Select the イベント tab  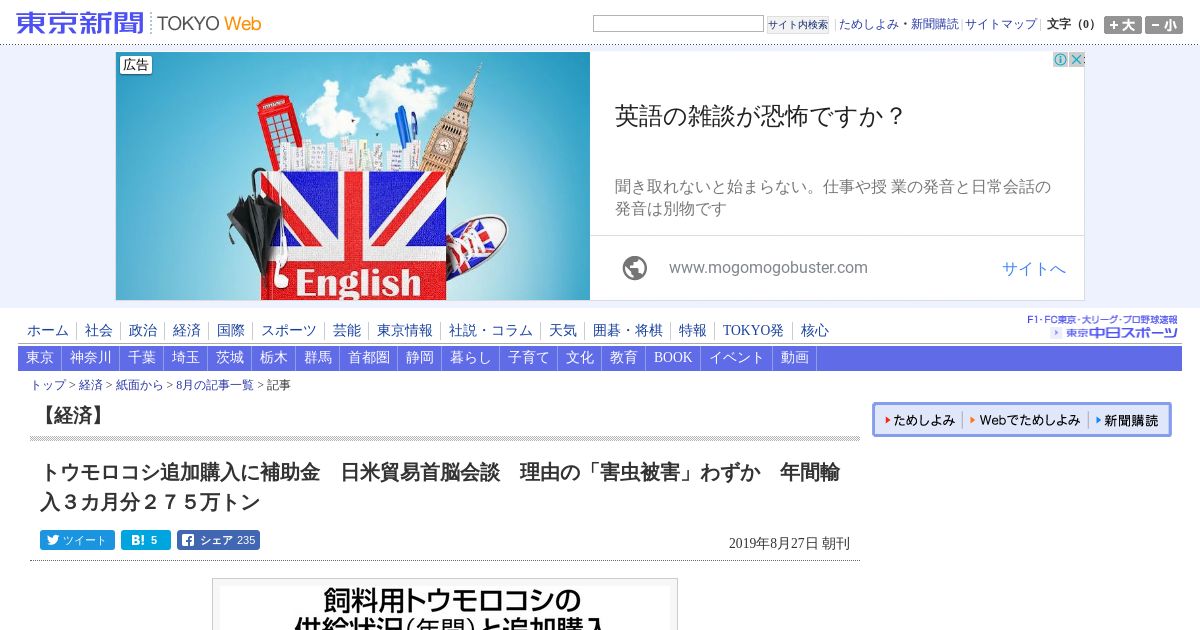tap(737, 358)
